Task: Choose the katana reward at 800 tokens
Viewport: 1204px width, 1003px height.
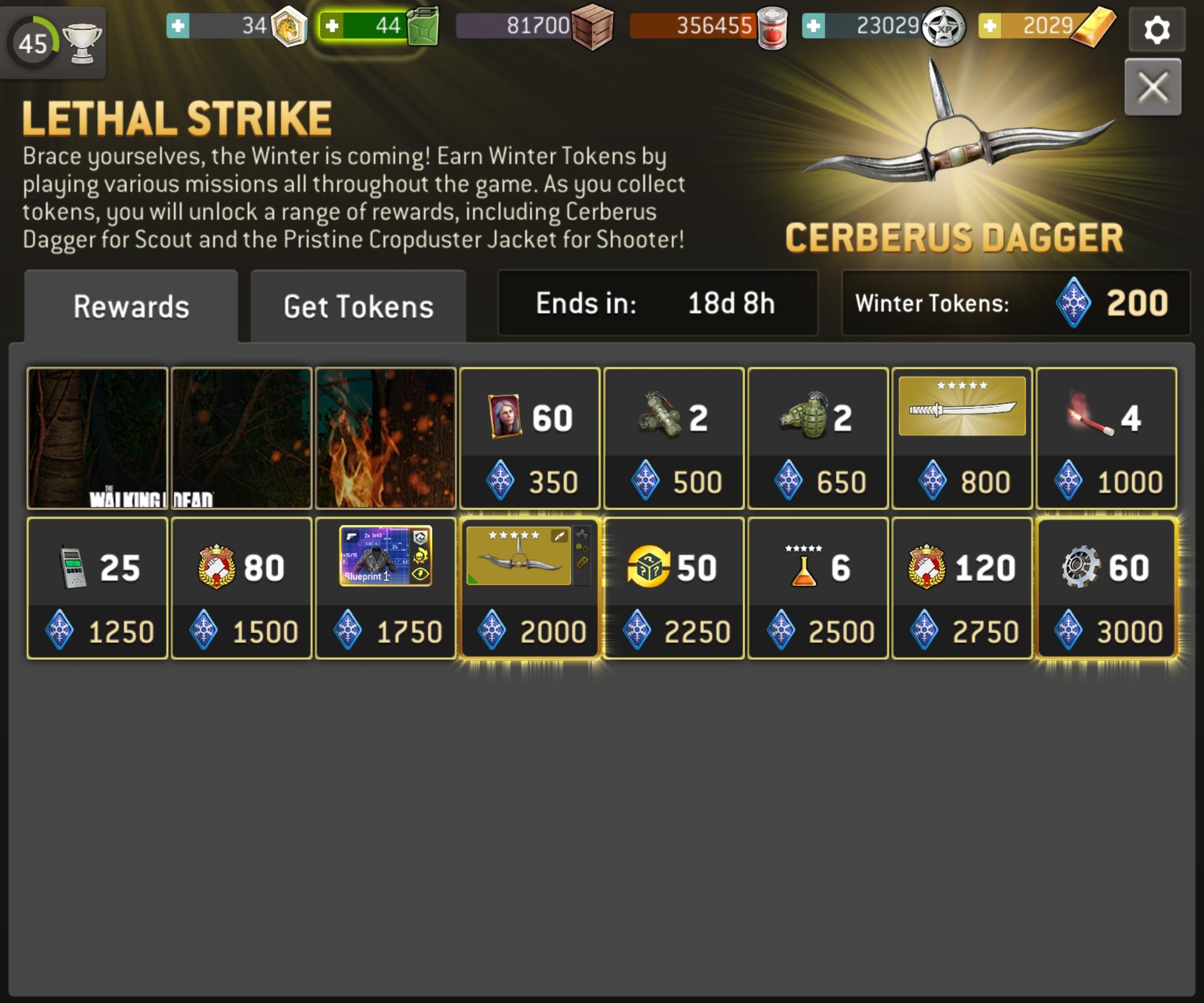Action: click(962, 438)
